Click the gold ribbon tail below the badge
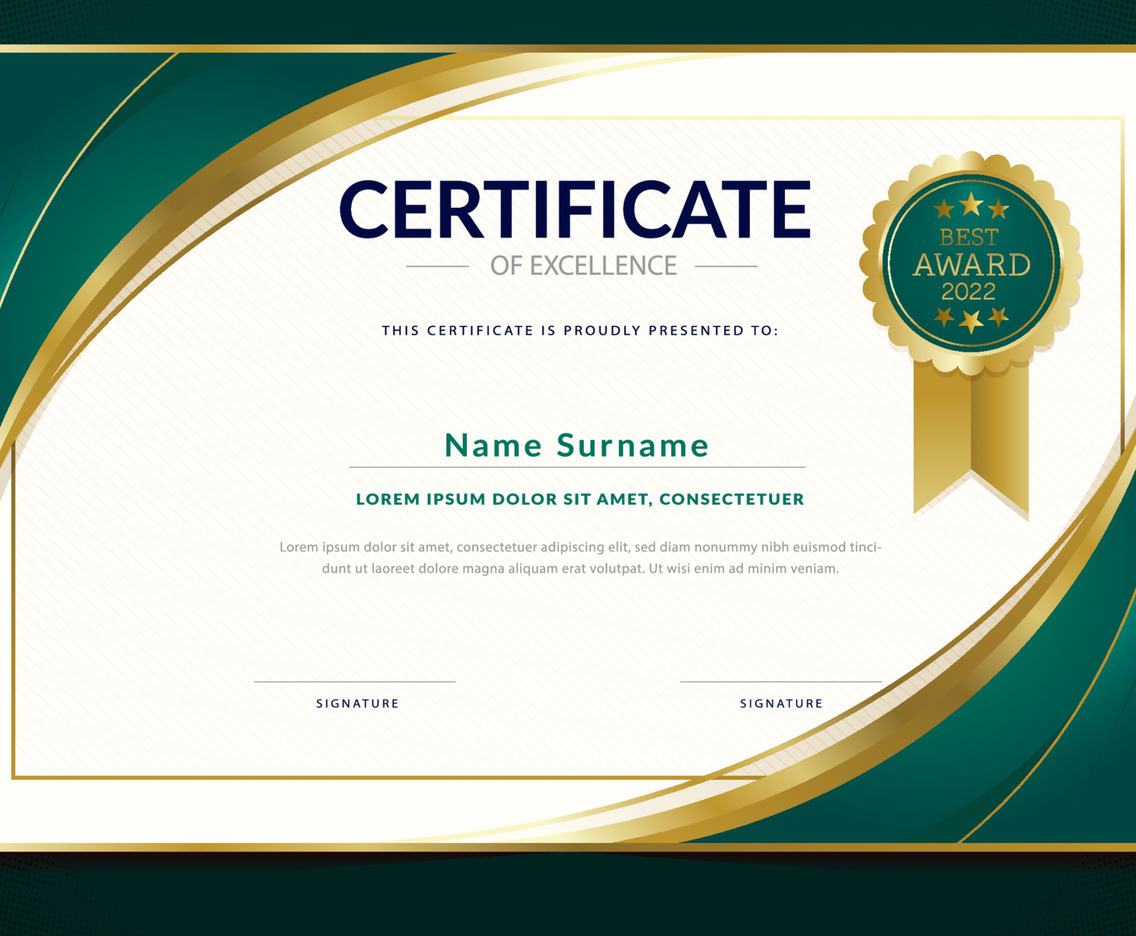 pyautogui.click(x=971, y=442)
